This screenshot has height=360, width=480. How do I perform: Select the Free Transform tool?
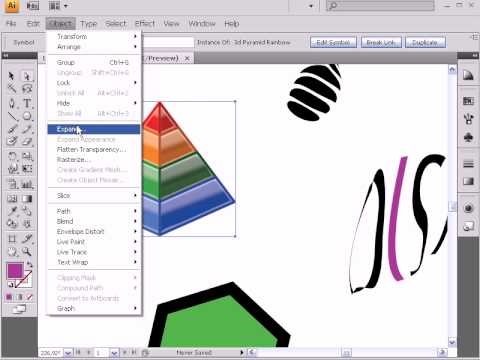[x=27, y=169]
